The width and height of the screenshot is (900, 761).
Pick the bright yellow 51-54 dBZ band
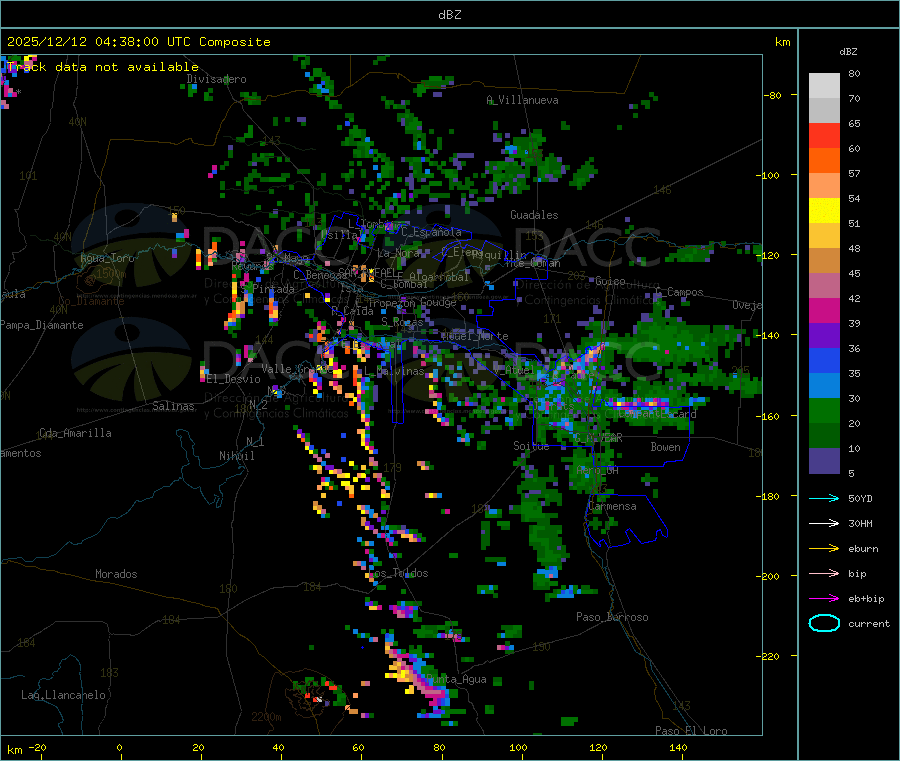tap(824, 211)
